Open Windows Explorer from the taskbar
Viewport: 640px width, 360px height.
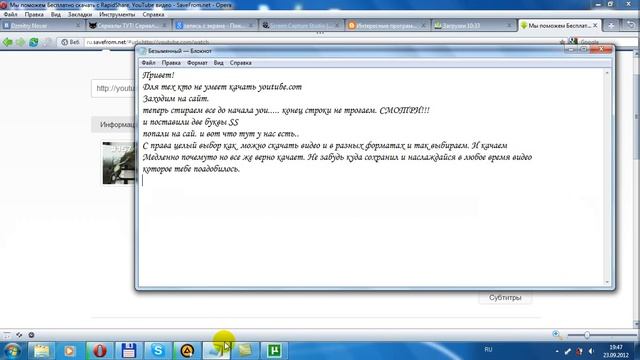[41, 351]
